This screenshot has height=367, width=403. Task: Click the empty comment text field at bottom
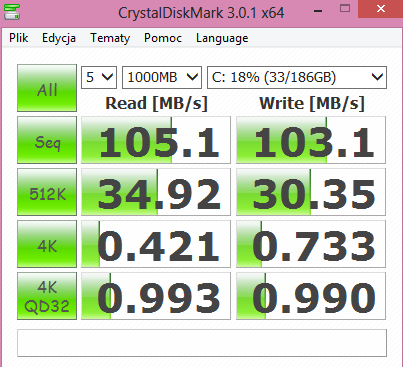tap(202, 343)
